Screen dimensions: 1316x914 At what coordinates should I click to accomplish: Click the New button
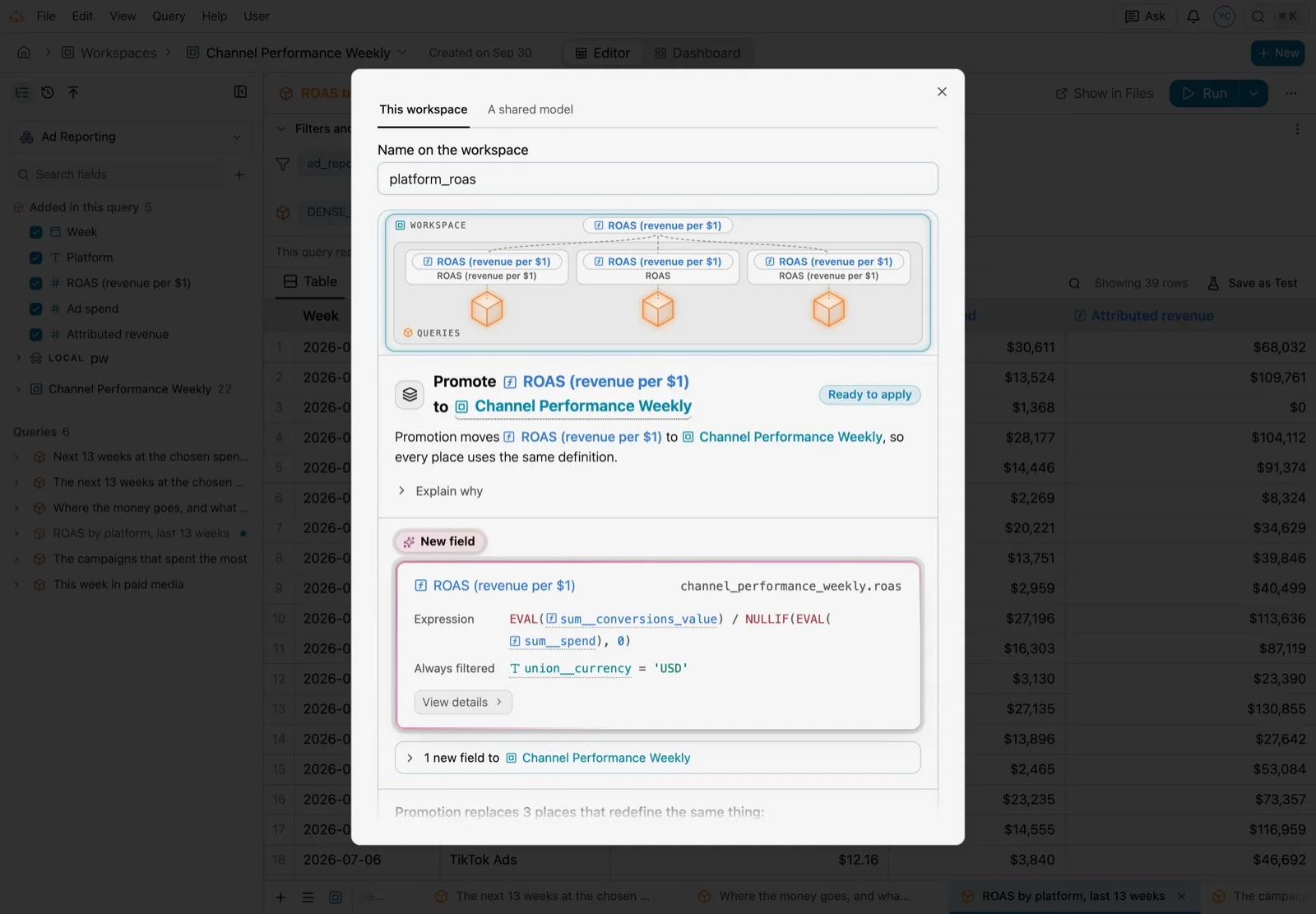point(1278,53)
